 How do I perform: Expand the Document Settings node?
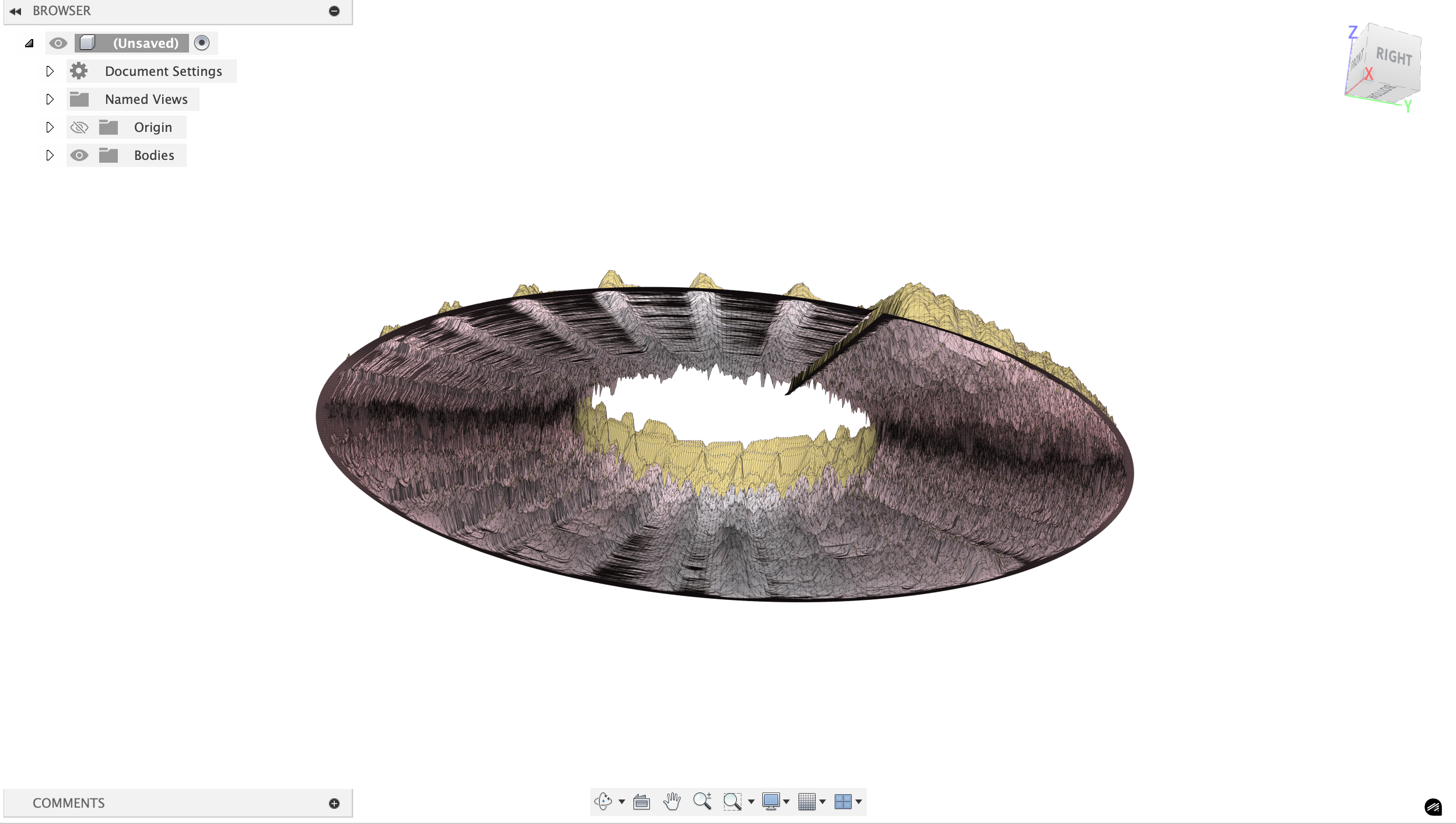[x=50, y=71]
